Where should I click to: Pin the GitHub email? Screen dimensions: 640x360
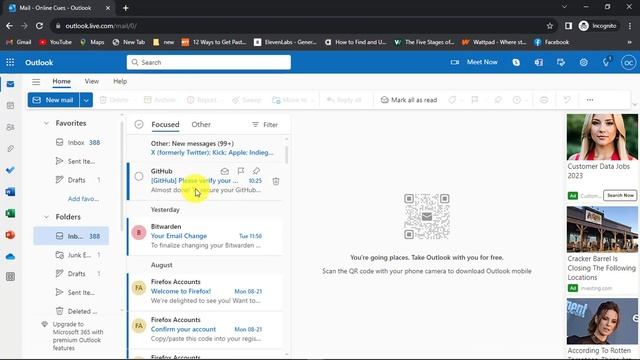click(x=256, y=171)
